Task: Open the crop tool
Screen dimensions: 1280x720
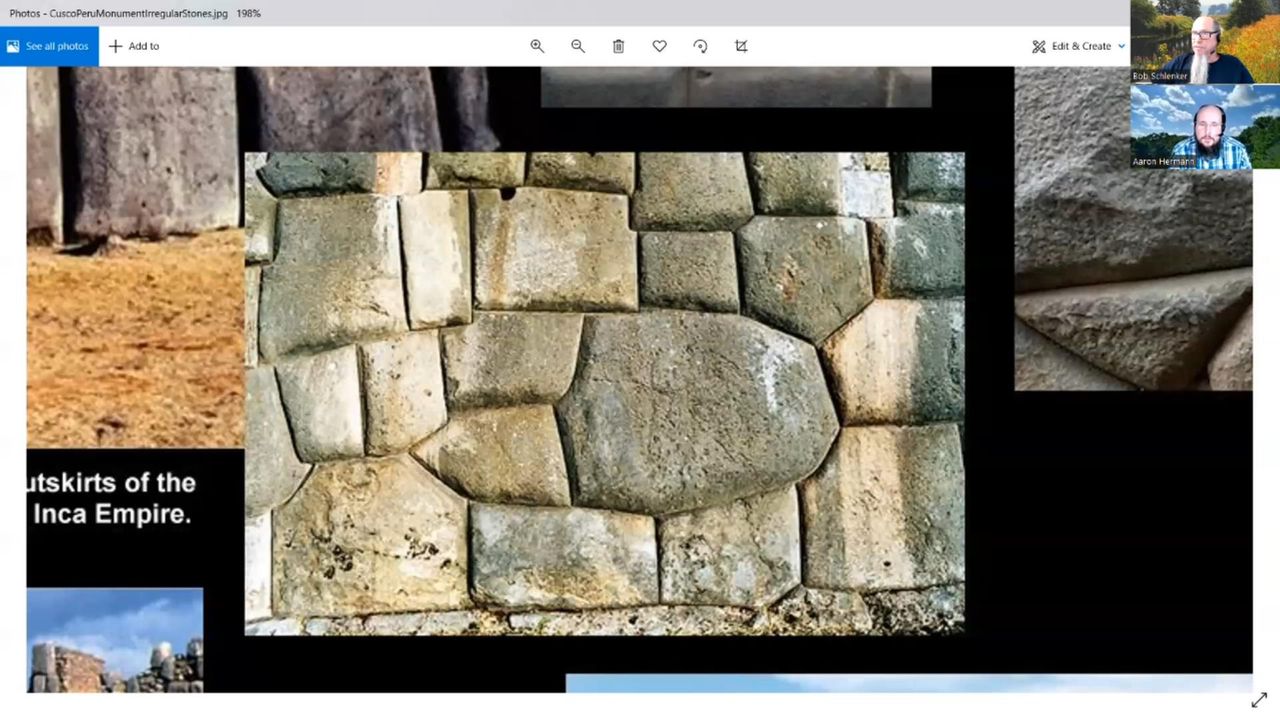Action: coord(741,46)
